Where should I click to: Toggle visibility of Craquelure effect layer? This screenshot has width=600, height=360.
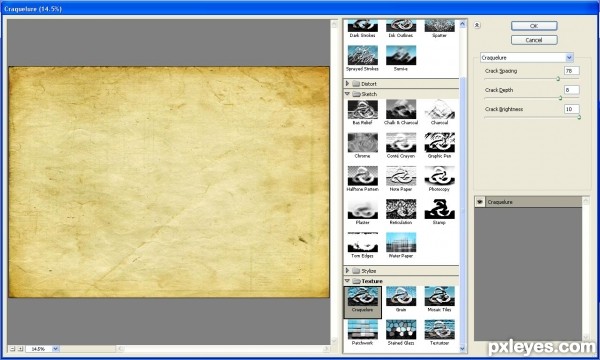[x=480, y=202]
